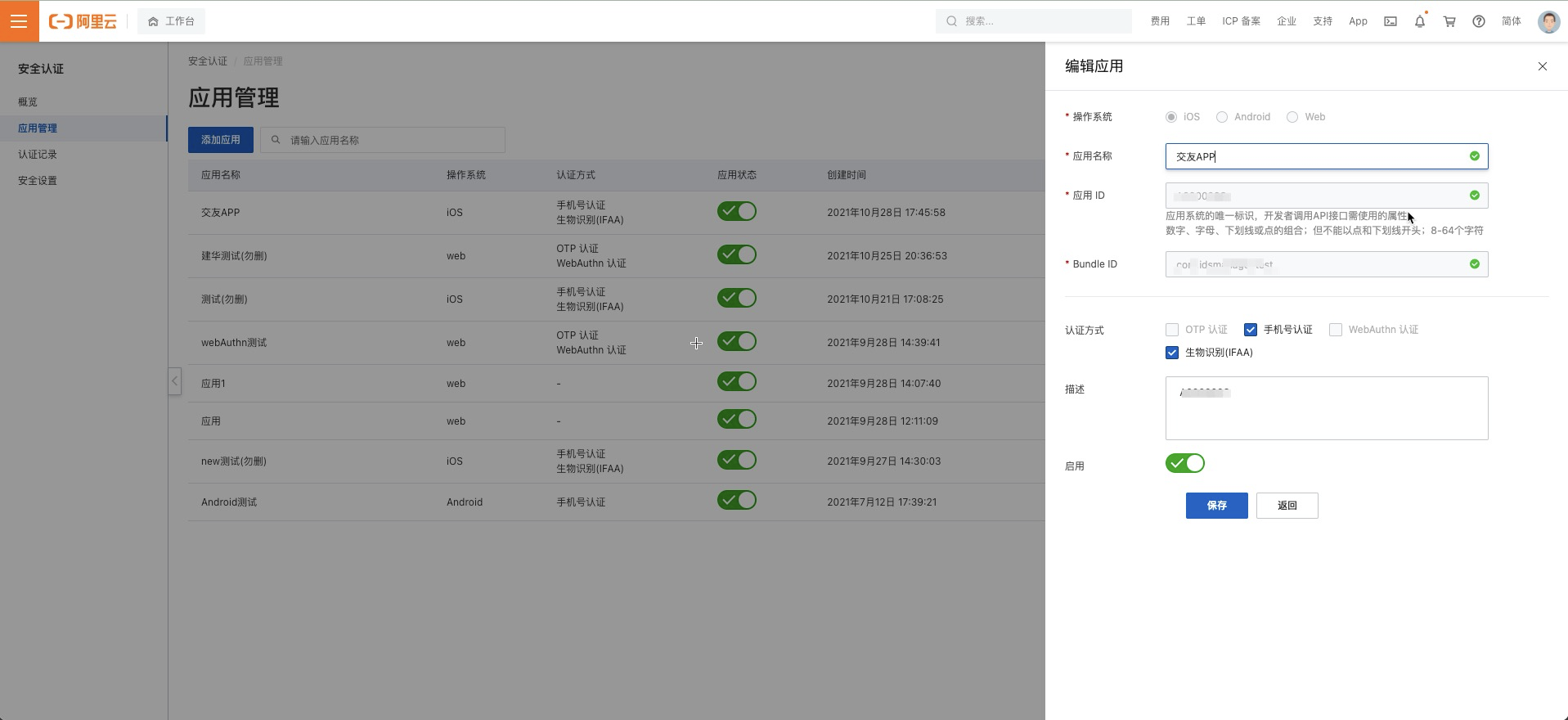Click green validation icon in 应用名称 field
The image size is (1568, 720).
point(1475,156)
